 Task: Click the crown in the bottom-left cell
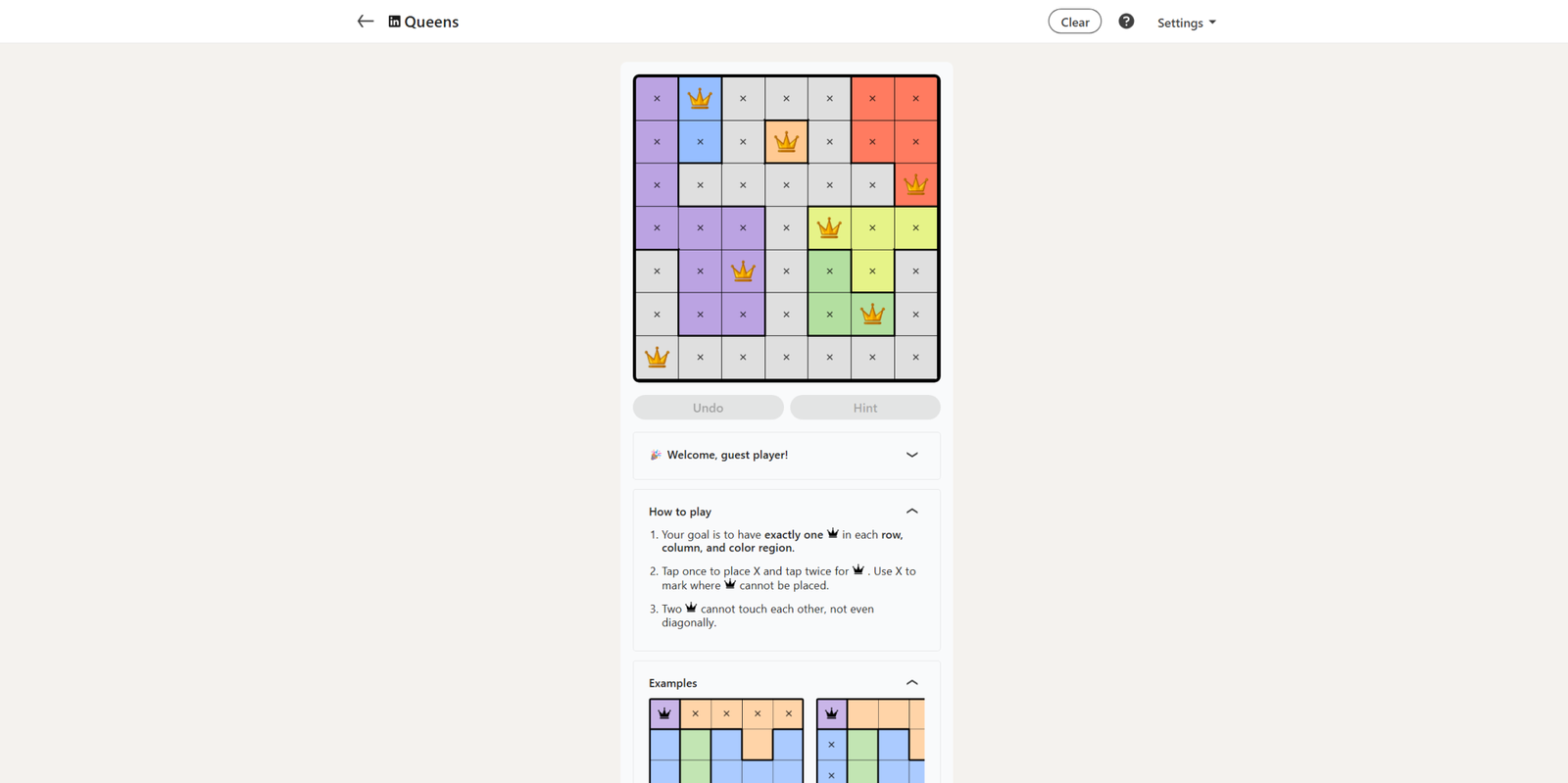pyautogui.click(x=657, y=358)
